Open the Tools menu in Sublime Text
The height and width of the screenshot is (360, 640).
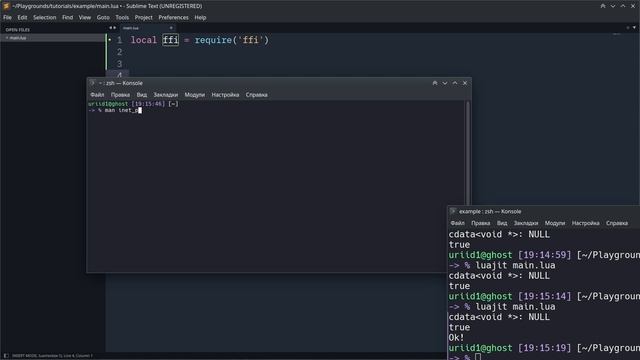(x=122, y=18)
